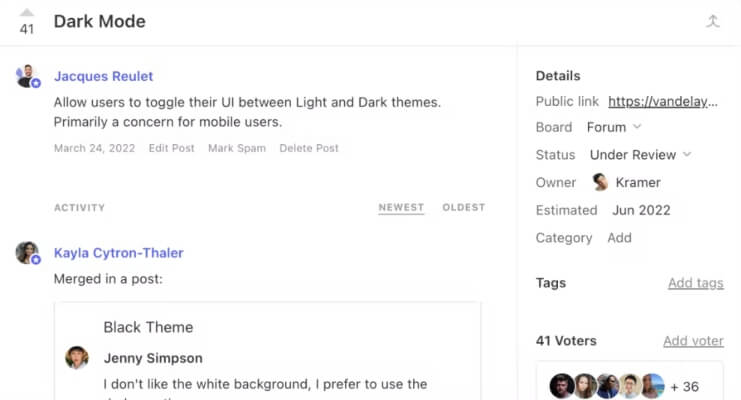The height and width of the screenshot is (400, 741).
Task: Click the merge post icon at top right
Action: tap(713, 21)
